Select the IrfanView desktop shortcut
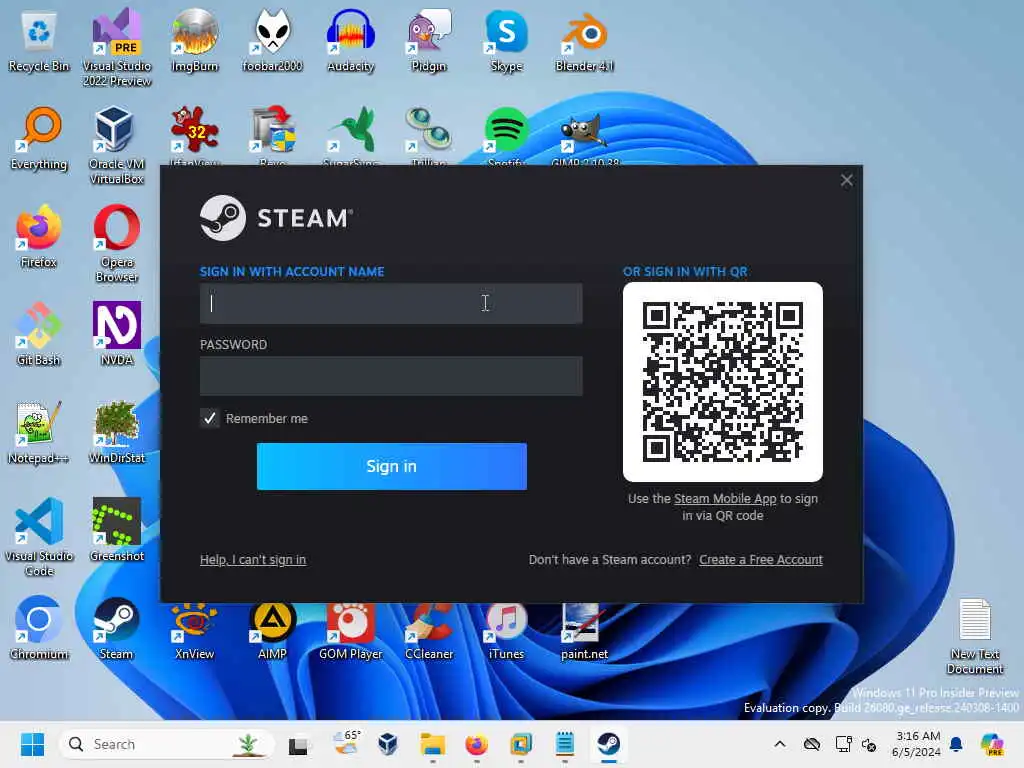Image resolution: width=1024 pixels, height=768 pixels. click(x=195, y=135)
